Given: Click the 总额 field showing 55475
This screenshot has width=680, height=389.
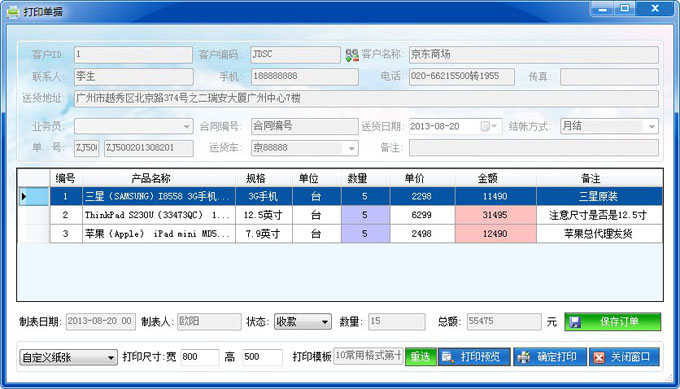Looking at the screenshot, I should [x=504, y=322].
